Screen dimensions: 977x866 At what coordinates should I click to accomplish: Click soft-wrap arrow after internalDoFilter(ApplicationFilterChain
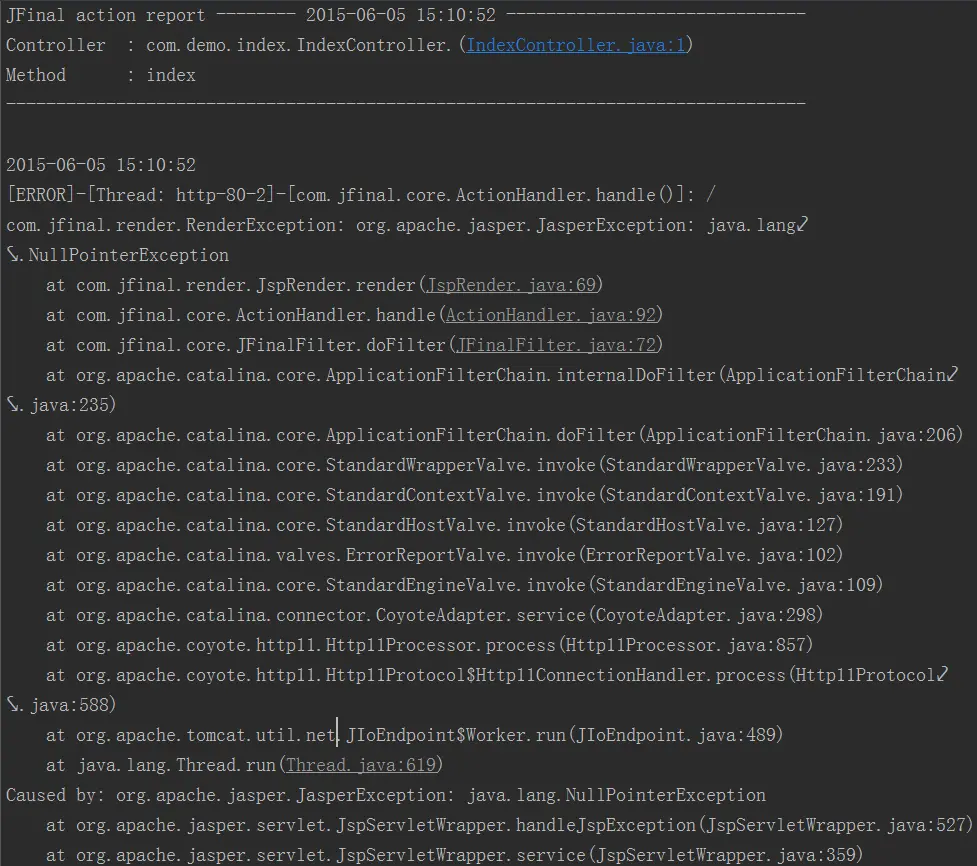pos(952,374)
